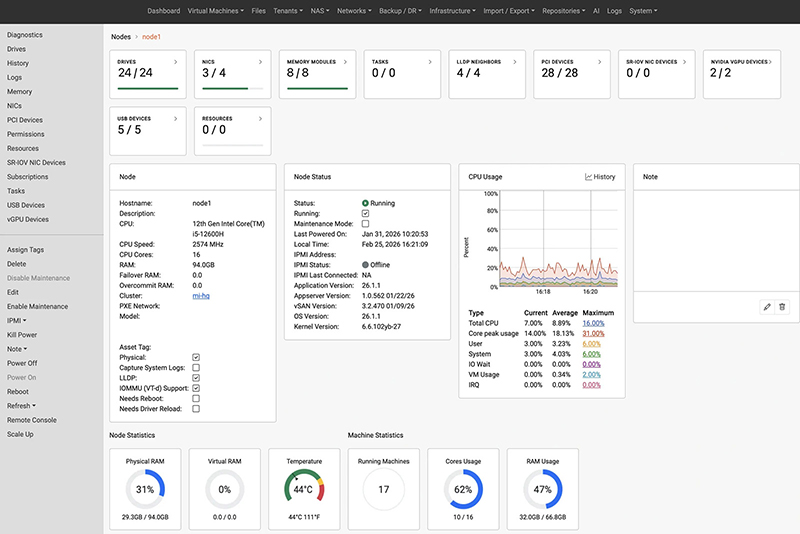Toggle Needs Driver Reload checkbox
Image resolution: width=800 pixels, height=534 pixels.
(196, 409)
